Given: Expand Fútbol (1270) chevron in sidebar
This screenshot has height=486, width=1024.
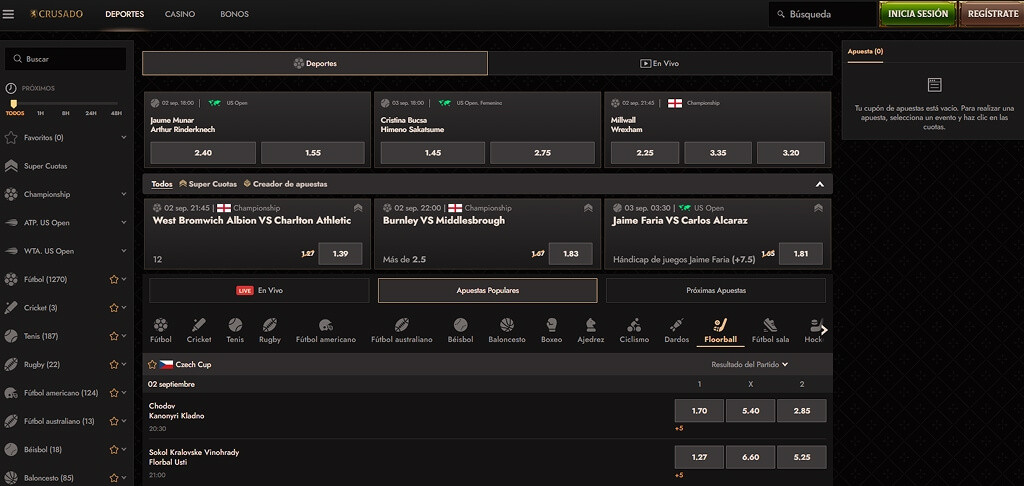Looking at the screenshot, I should tap(124, 280).
